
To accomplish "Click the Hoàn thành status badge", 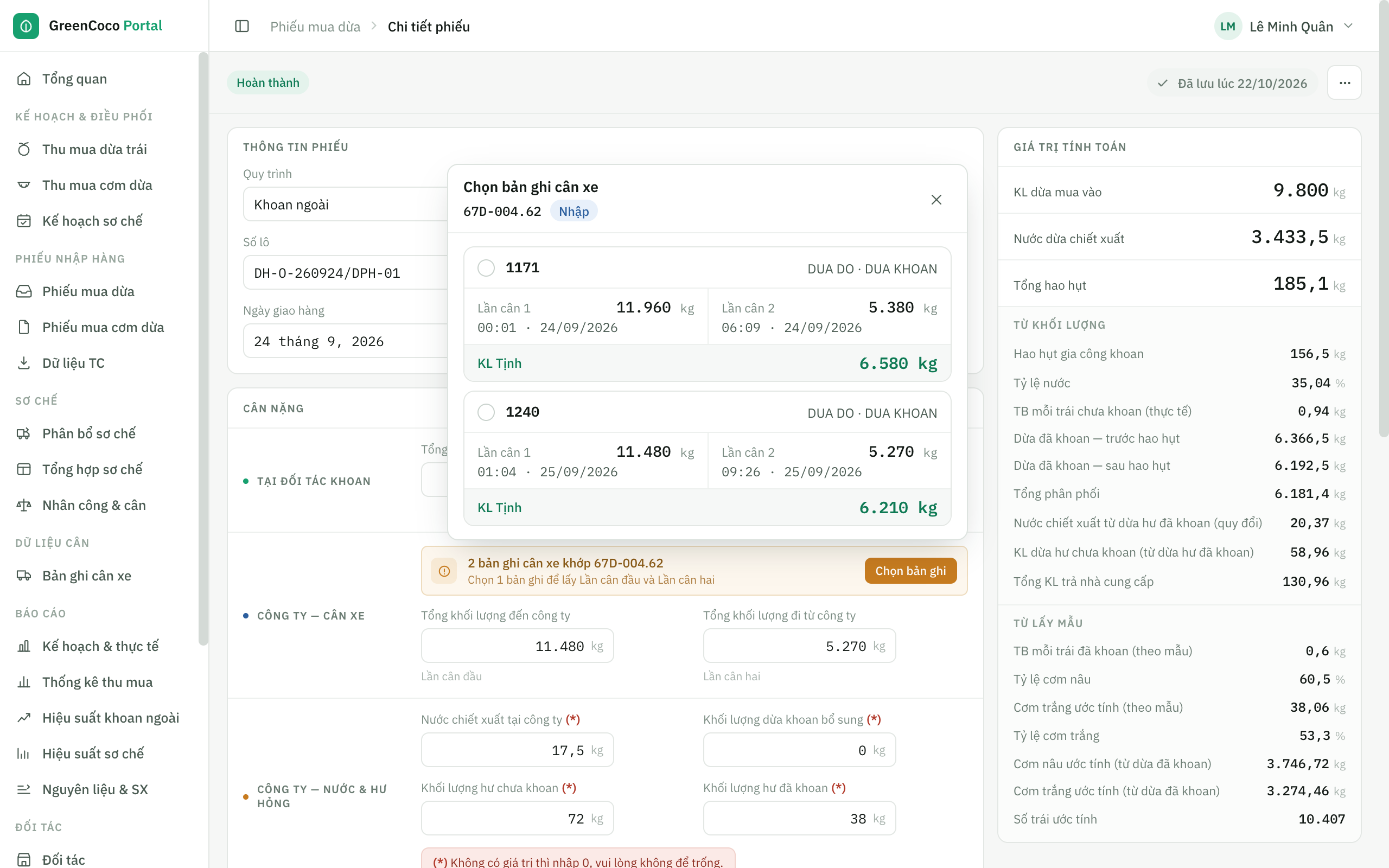I will click(268, 82).
